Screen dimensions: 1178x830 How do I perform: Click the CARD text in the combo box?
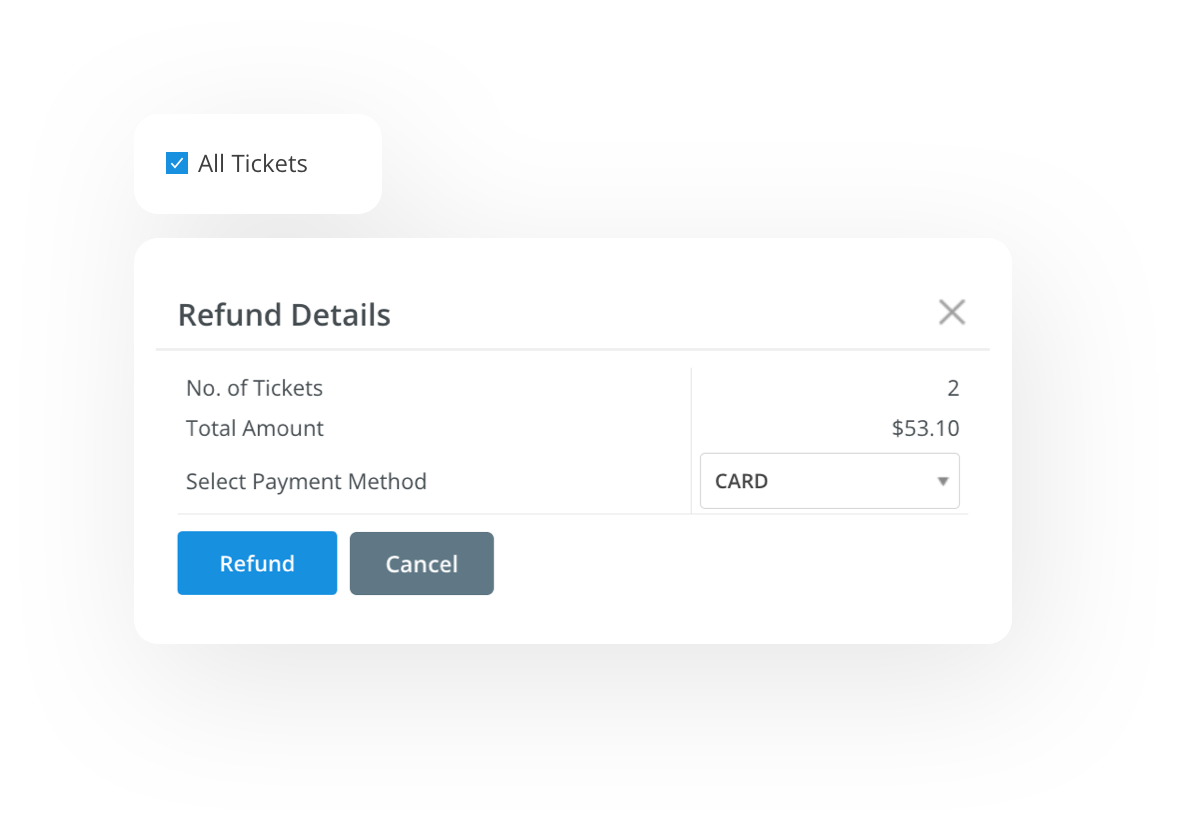[741, 481]
